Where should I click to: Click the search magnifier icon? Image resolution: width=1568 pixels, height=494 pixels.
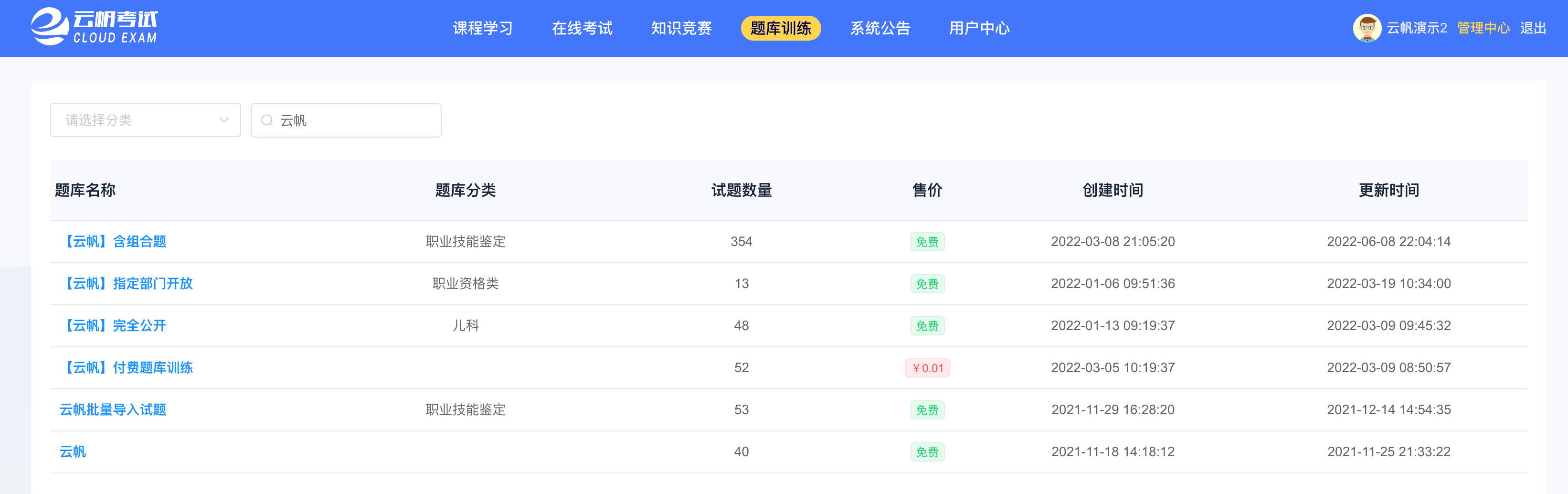point(266,120)
